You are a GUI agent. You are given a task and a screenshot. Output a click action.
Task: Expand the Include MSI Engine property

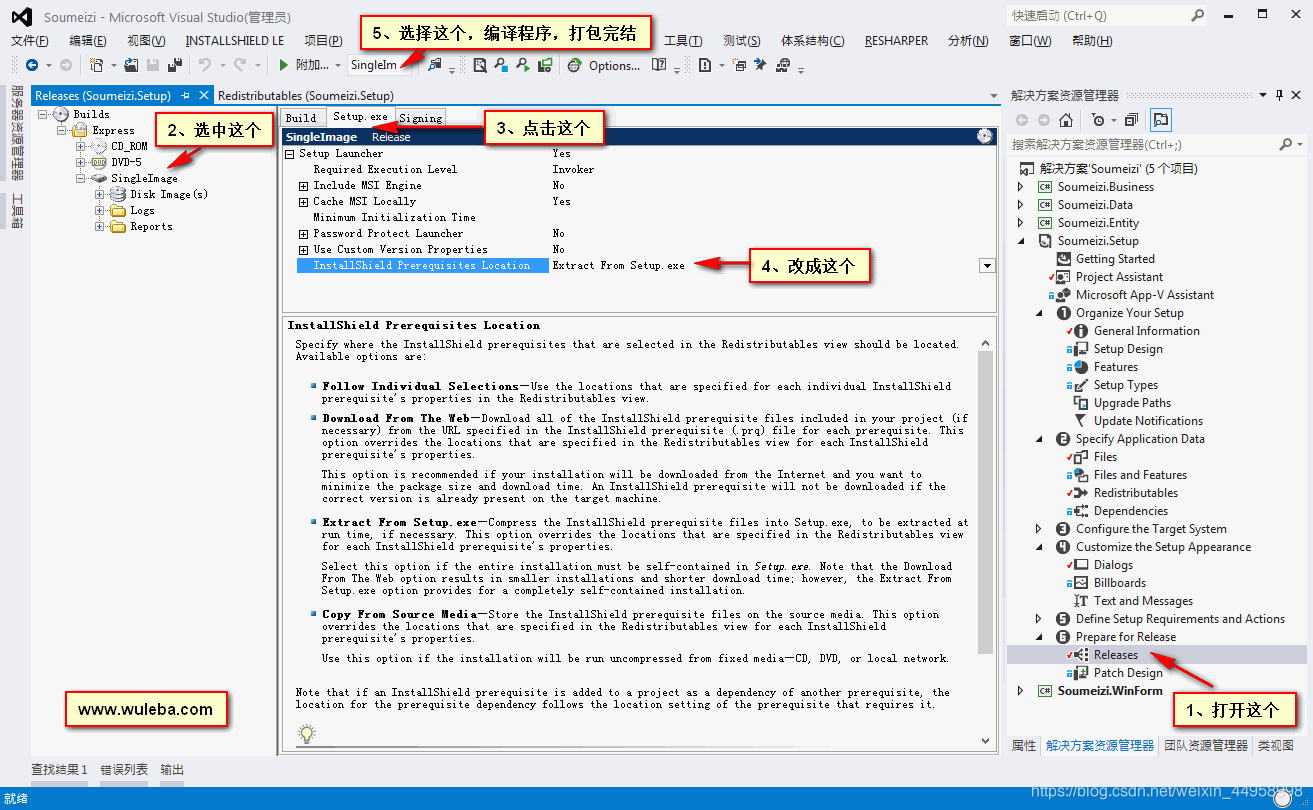click(304, 186)
